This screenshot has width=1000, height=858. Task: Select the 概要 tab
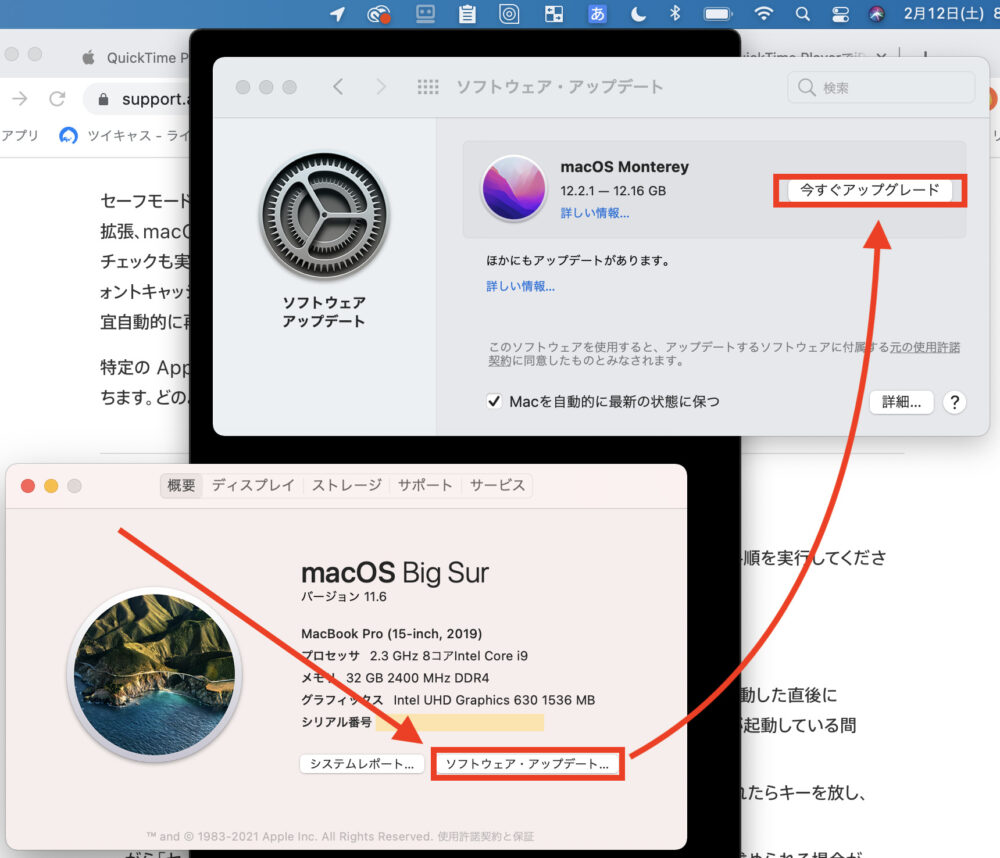click(x=181, y=485)
